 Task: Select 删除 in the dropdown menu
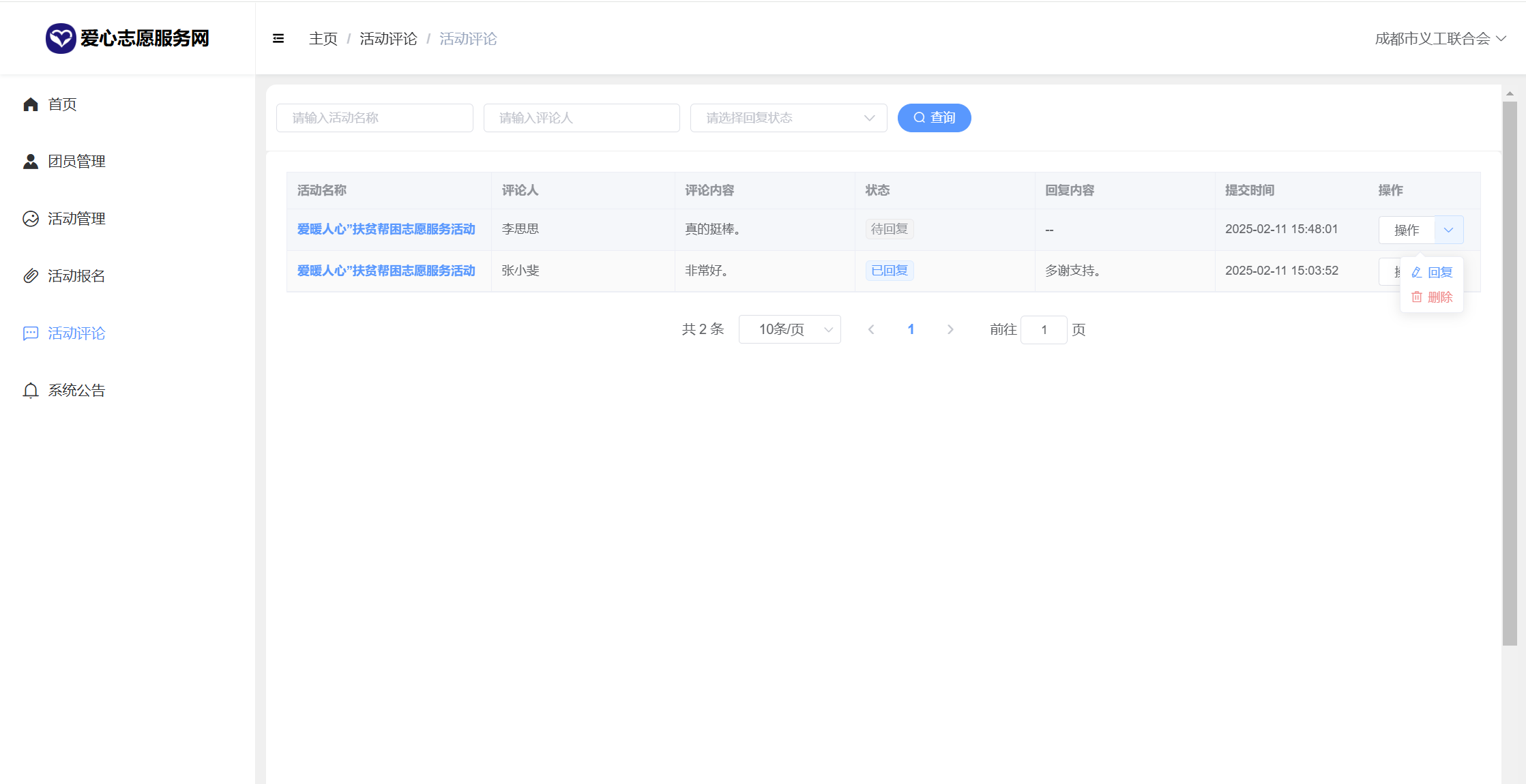[x=1433, y=297]
